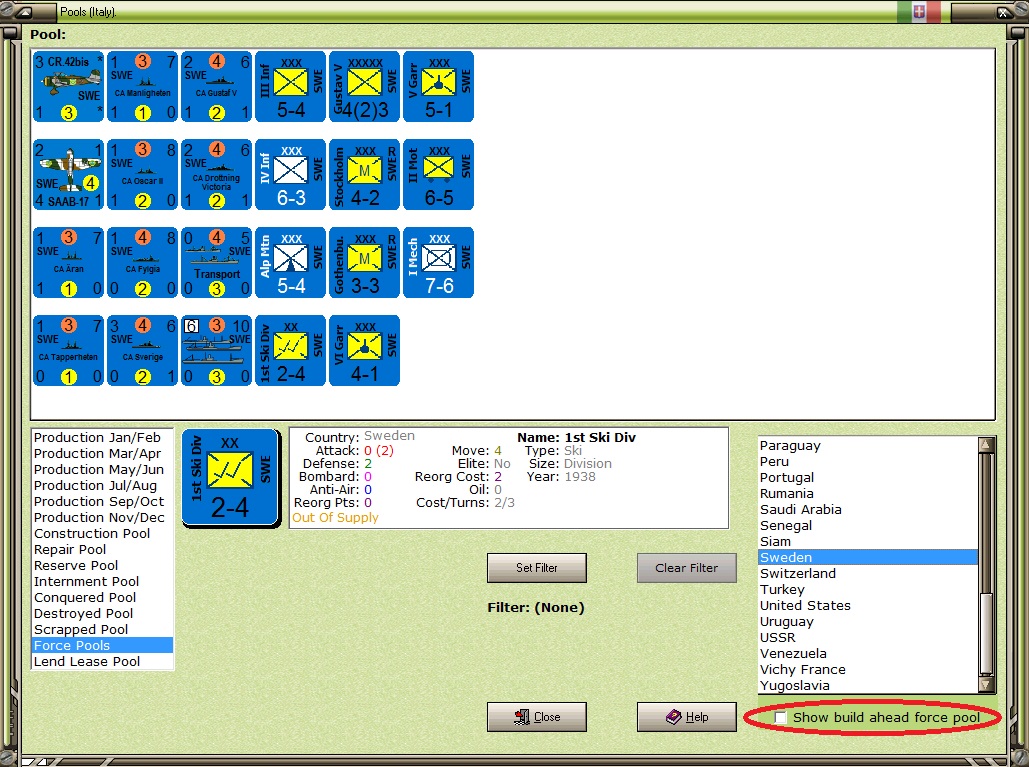
Task: Select the II Mot 6-5 counter
Action: pos(439,175)
